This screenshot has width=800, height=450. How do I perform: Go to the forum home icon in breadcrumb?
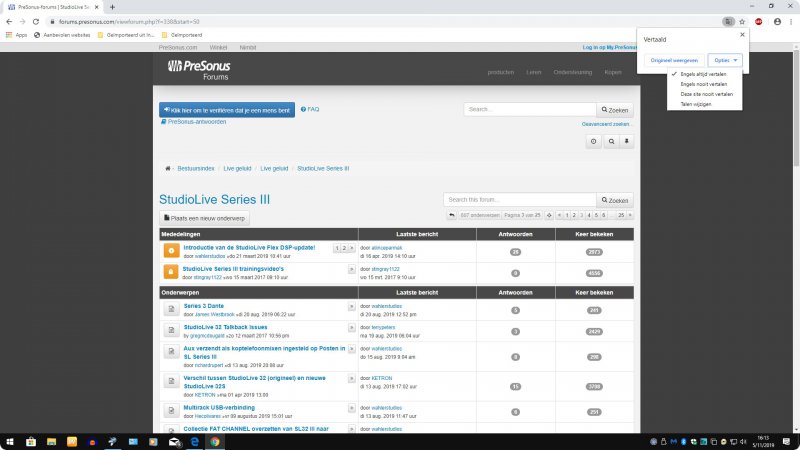[167, 168]
